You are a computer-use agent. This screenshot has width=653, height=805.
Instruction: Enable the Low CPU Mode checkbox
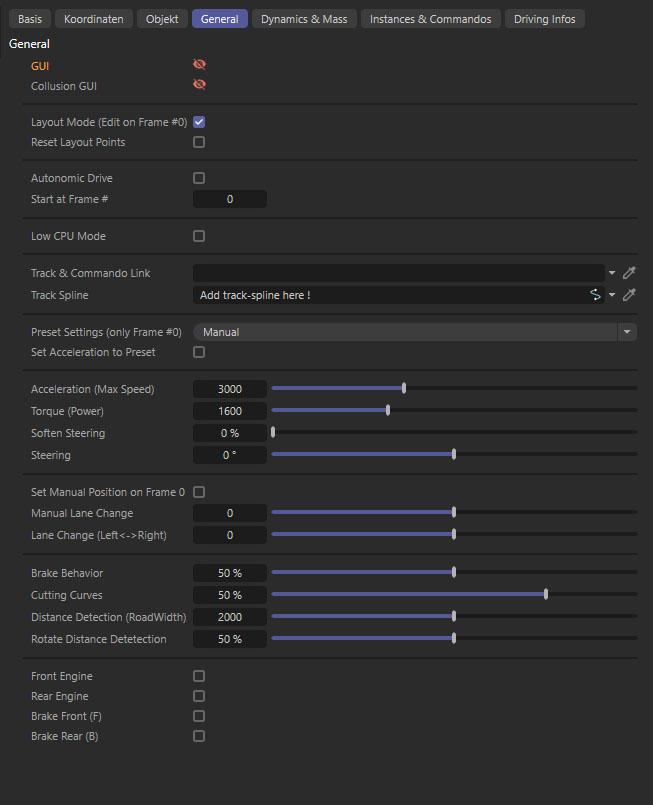pos(199,236)
